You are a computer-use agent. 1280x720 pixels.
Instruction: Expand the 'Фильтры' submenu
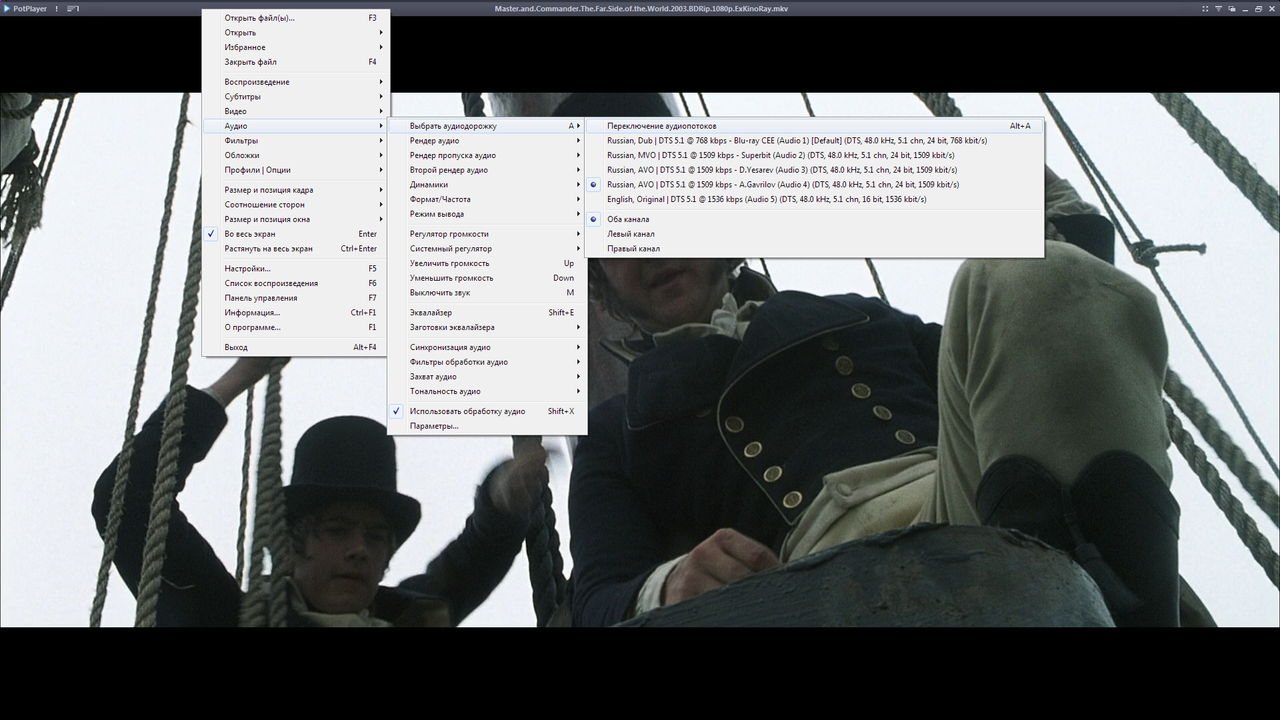tap(296, 141)
